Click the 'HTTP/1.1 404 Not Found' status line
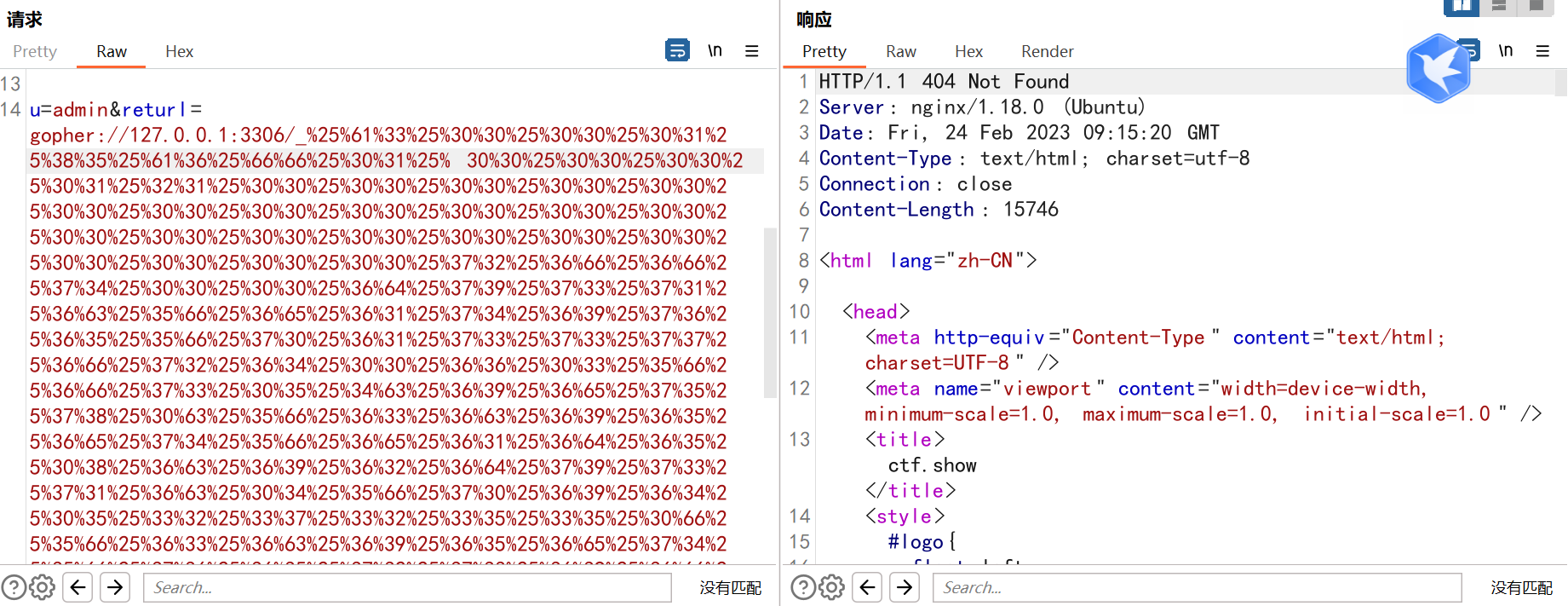 tap(944, 82)
